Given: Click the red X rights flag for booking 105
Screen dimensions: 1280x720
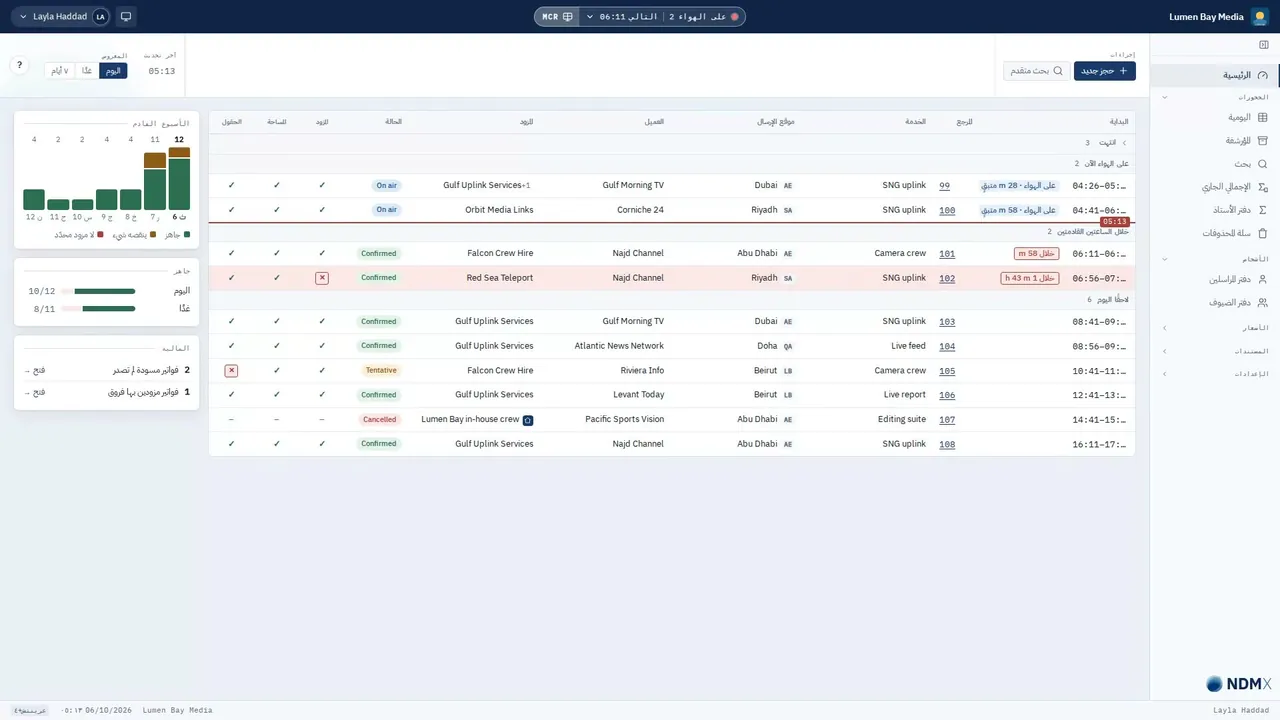Looking at the screenshot, I should (x=231, y=370).
